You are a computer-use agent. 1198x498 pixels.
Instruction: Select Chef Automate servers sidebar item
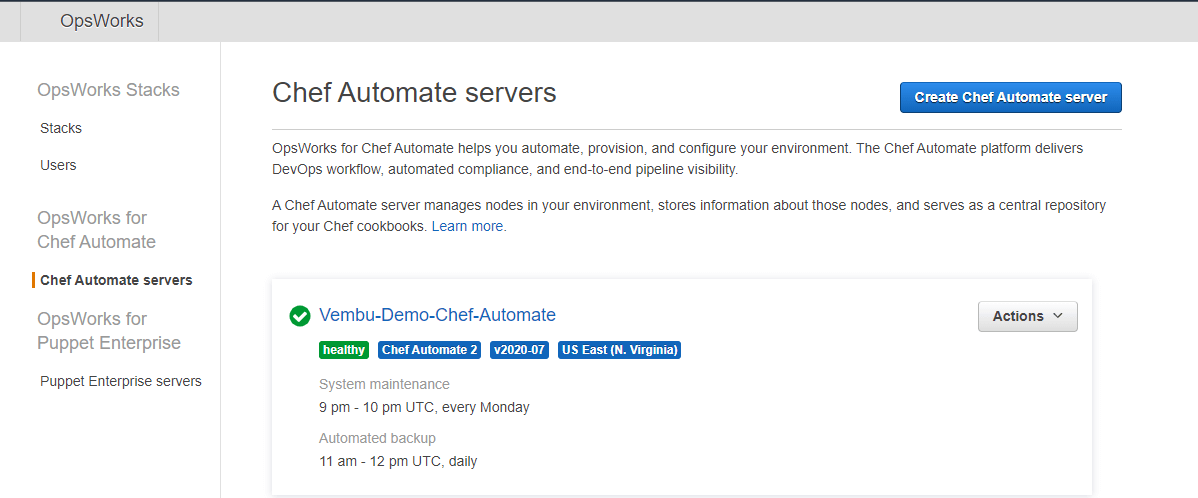coord(116,280)
